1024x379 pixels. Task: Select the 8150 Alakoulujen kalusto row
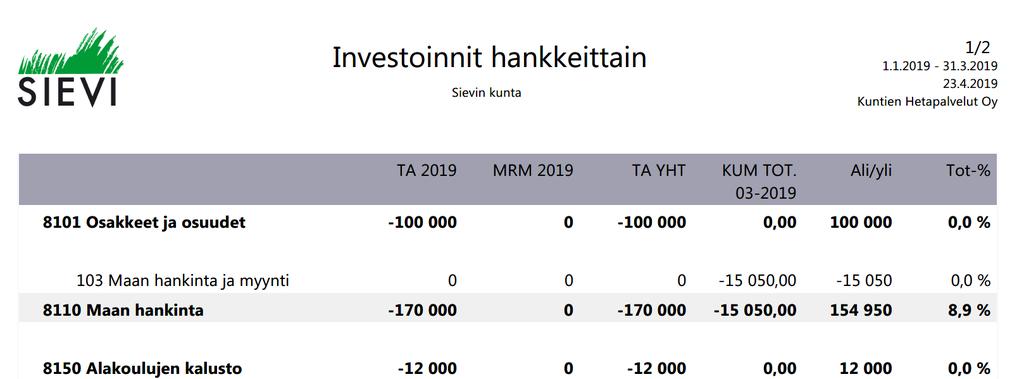[x=508, y=369]
